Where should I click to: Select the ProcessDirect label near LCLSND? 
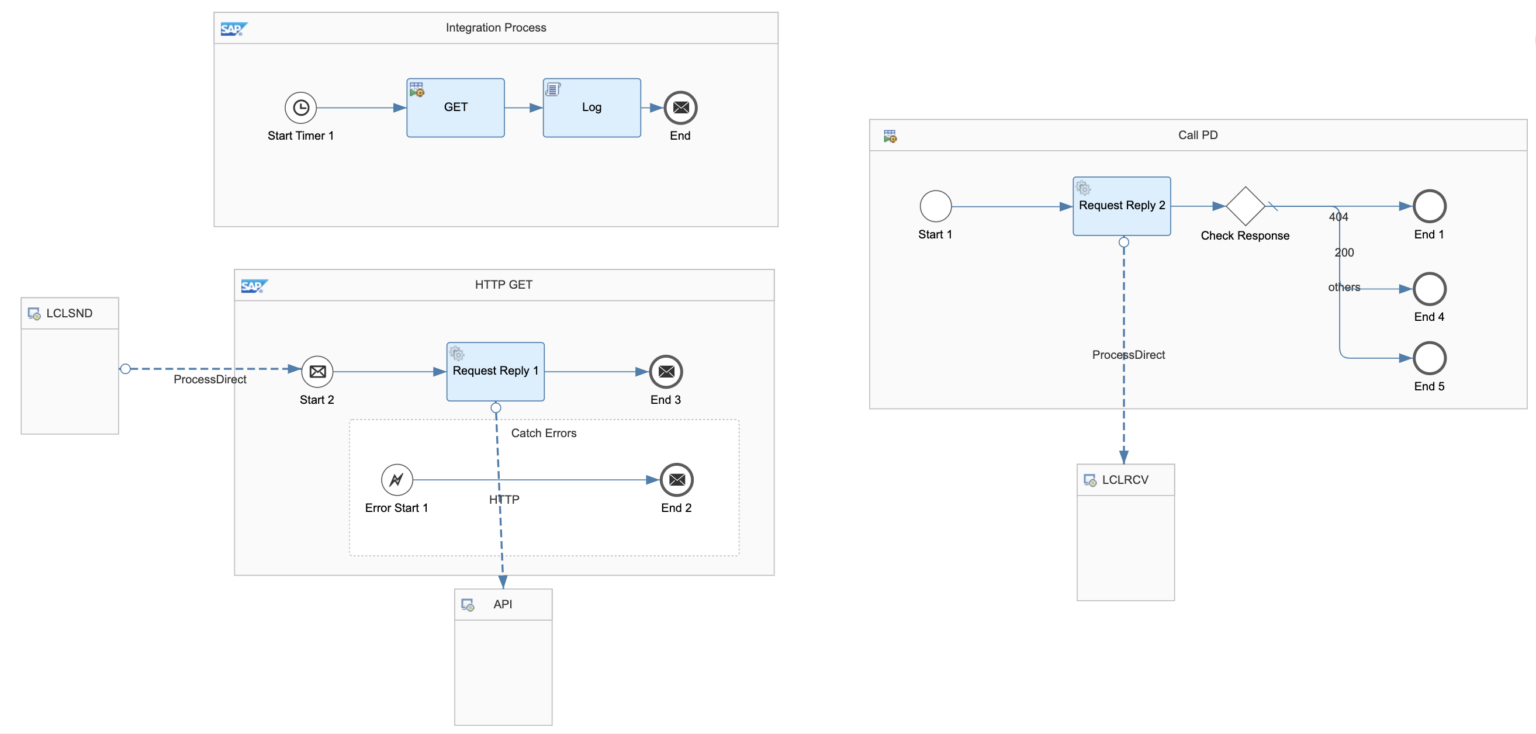pos(210,380)
